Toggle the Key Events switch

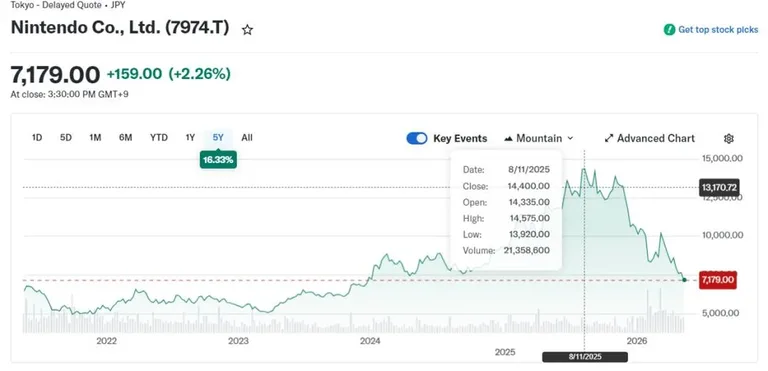tap(417, 139)
